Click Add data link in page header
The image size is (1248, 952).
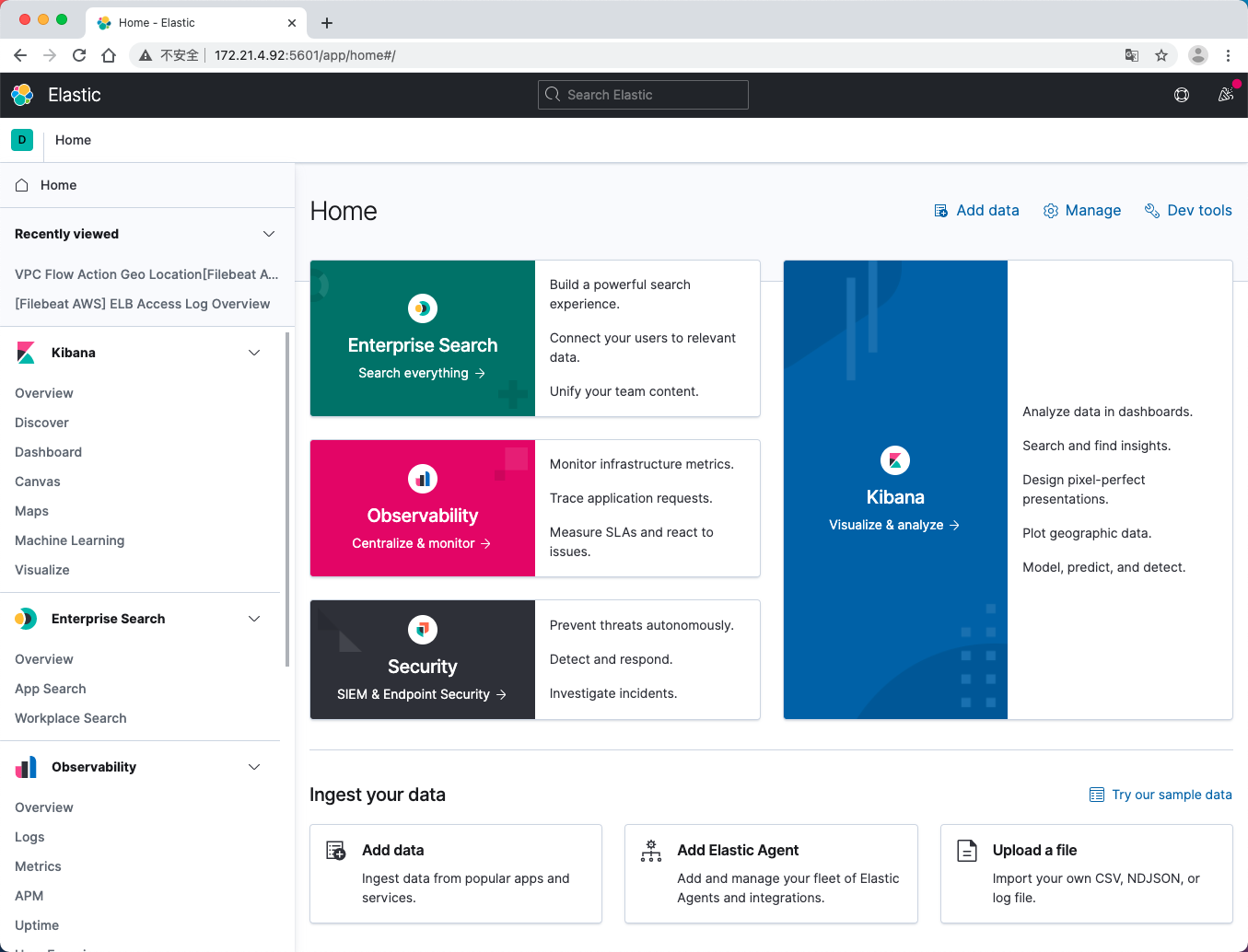(976, 211)
